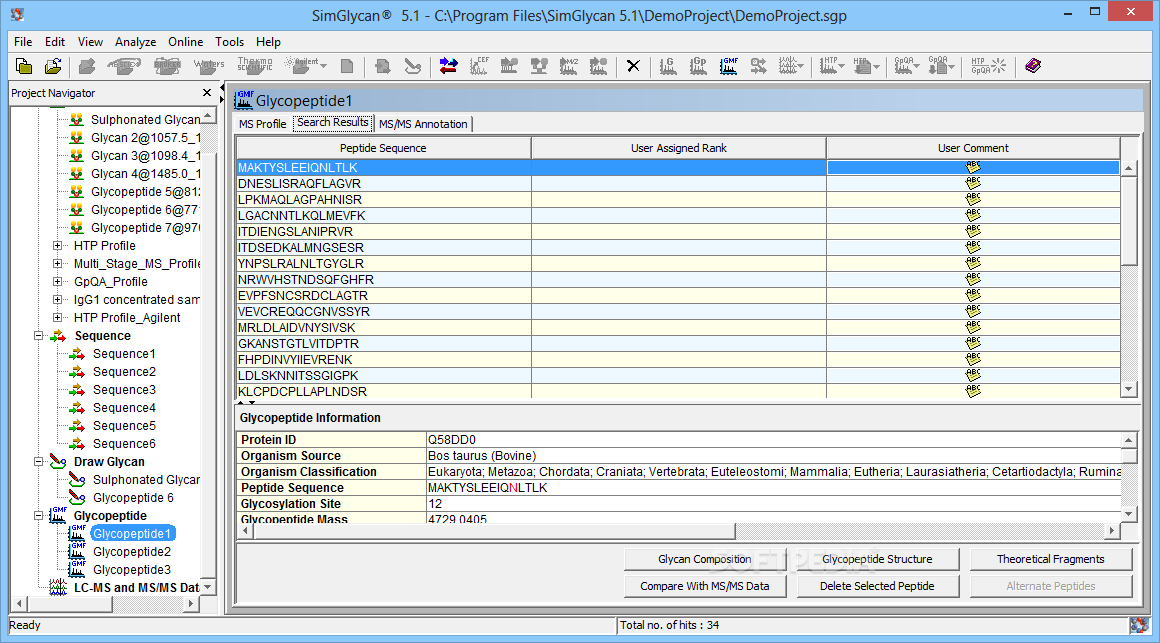Click the CEF spectrum toolbar icon
Viewport: 1160px width, 643px height.
point(479,67)
